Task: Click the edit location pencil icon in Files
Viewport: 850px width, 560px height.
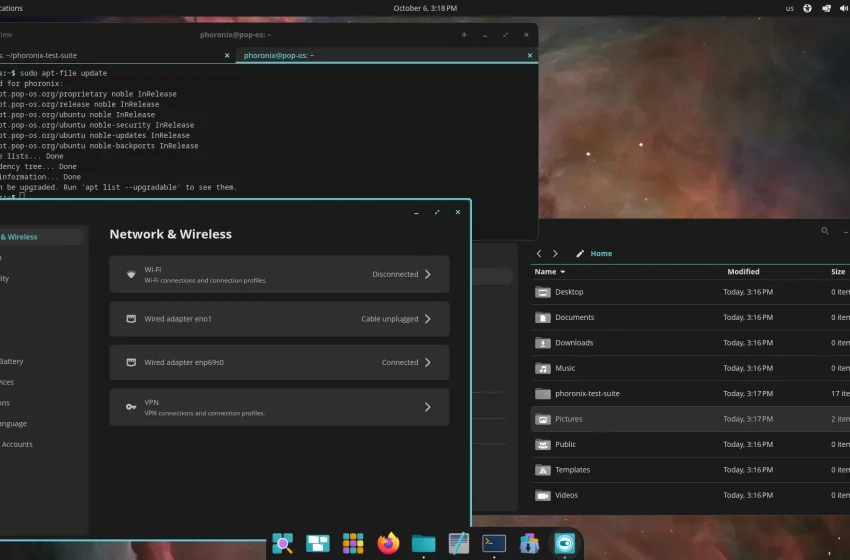Action: (x=579, y=253)
